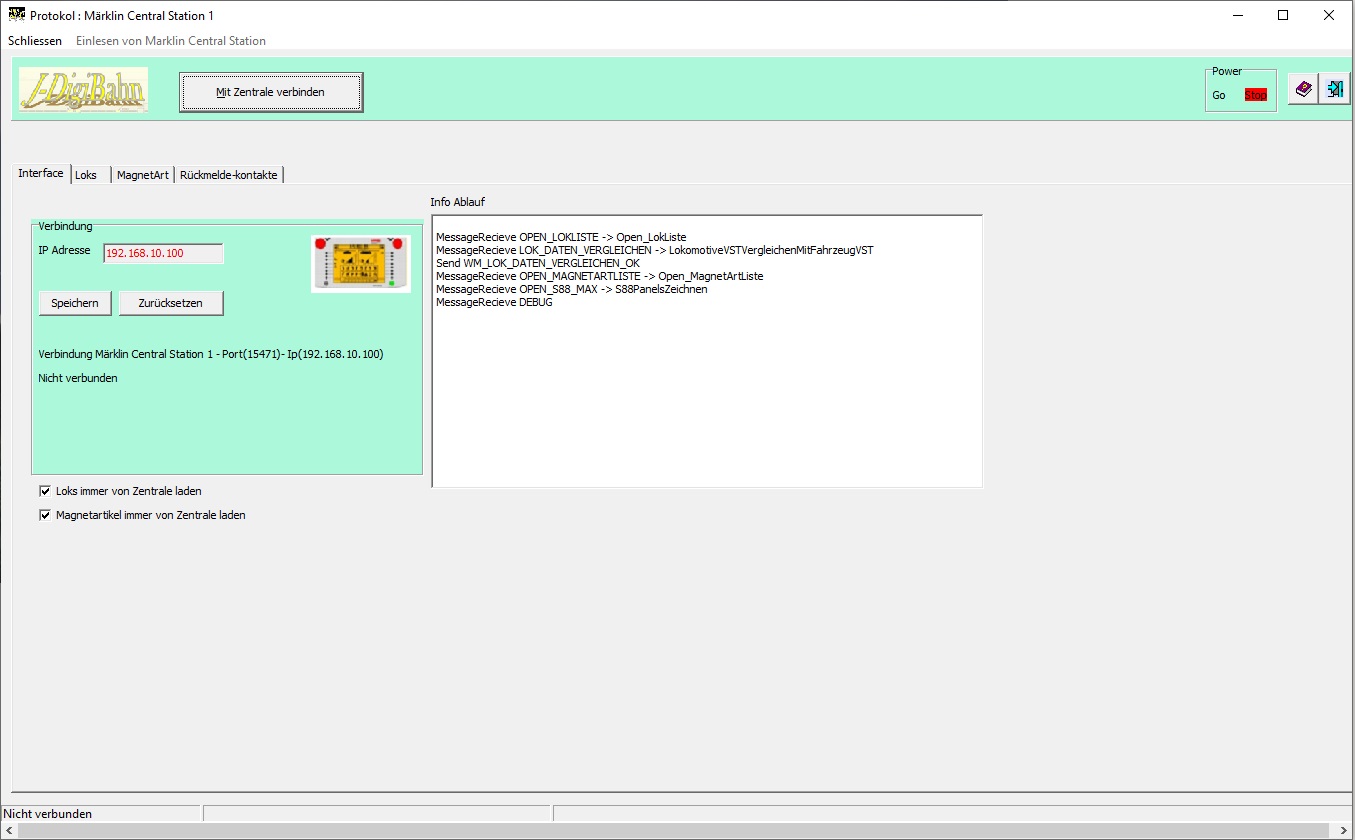Image resolution: width=1355 pixels, height=840 pixels.
Task: Click the Speichern button
Action: tap(75, 303)
